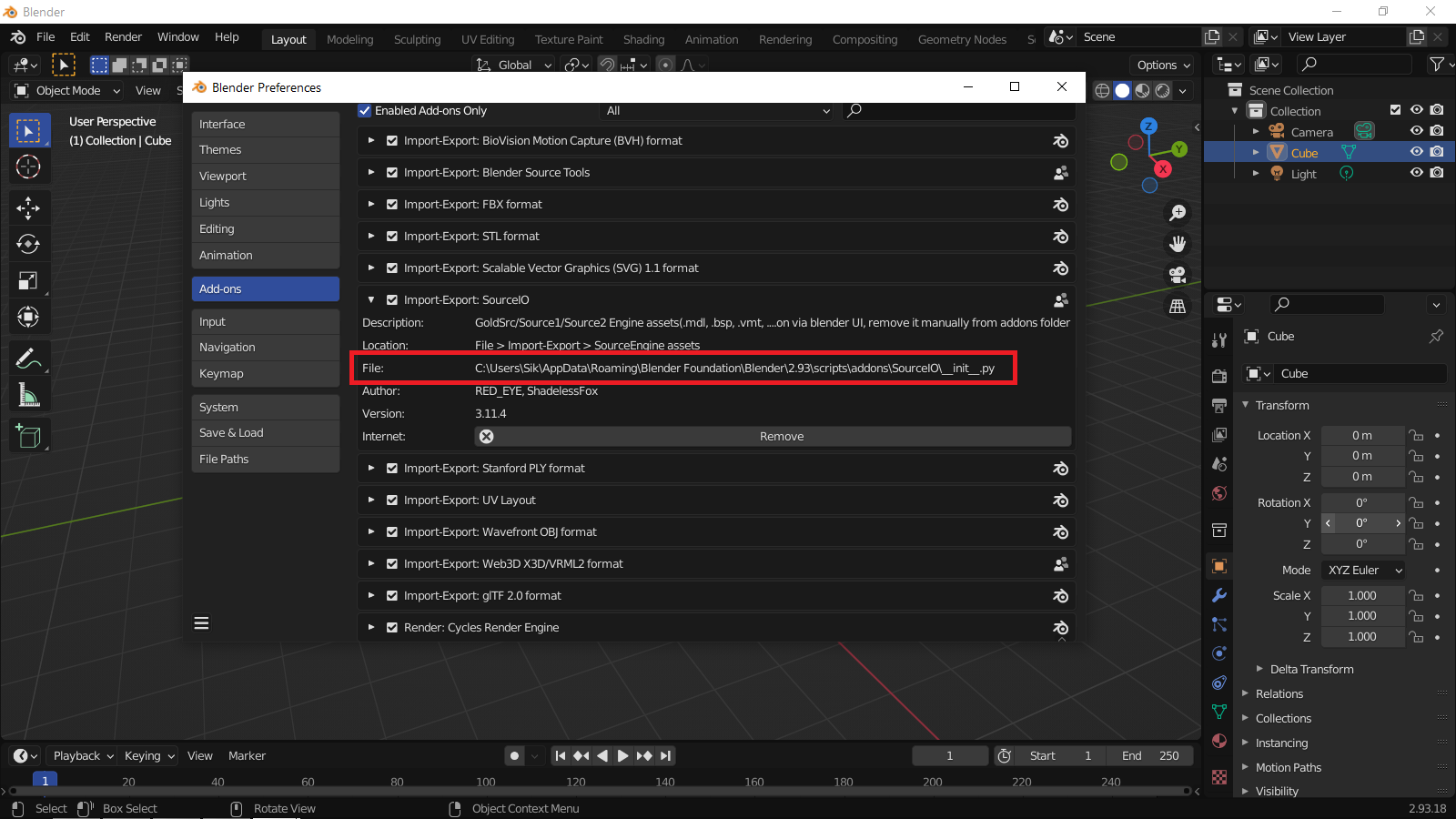Expand the Cycles Render Engine add-on
The height and width of the screenshot is (819, 1456).
click(x=371, y=628)
